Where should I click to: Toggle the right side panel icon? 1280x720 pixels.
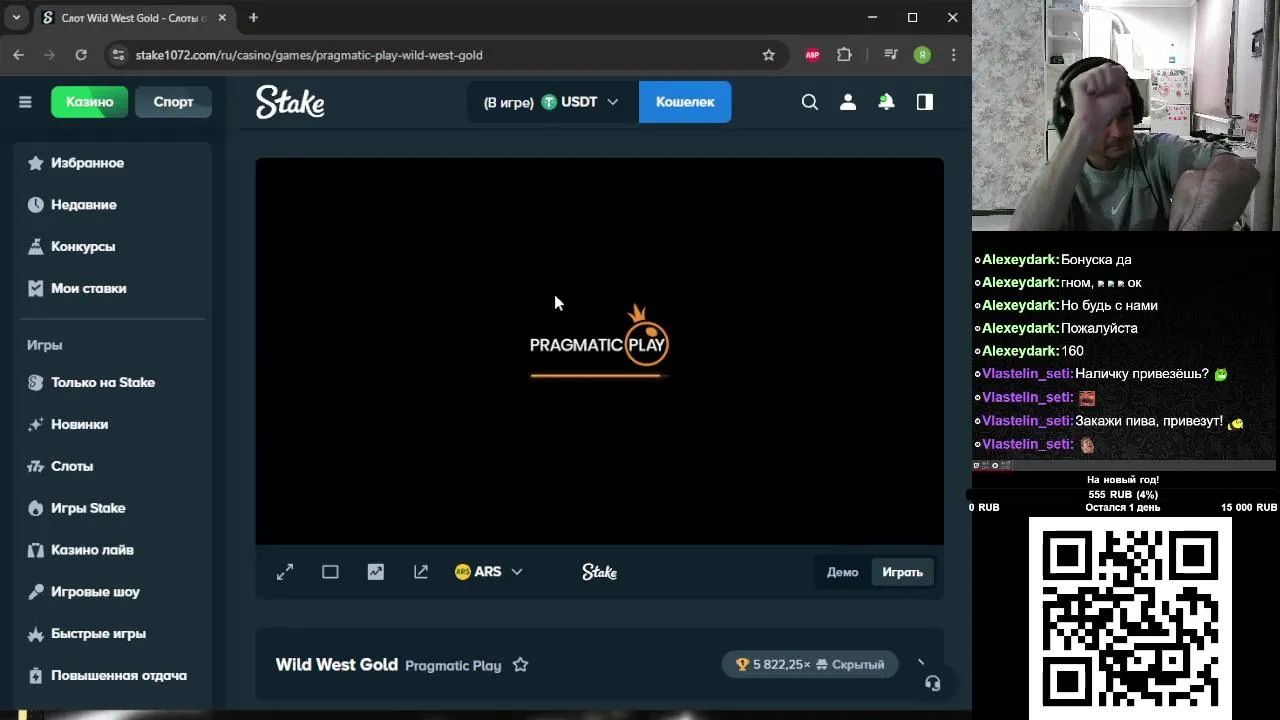click(925, 102)
